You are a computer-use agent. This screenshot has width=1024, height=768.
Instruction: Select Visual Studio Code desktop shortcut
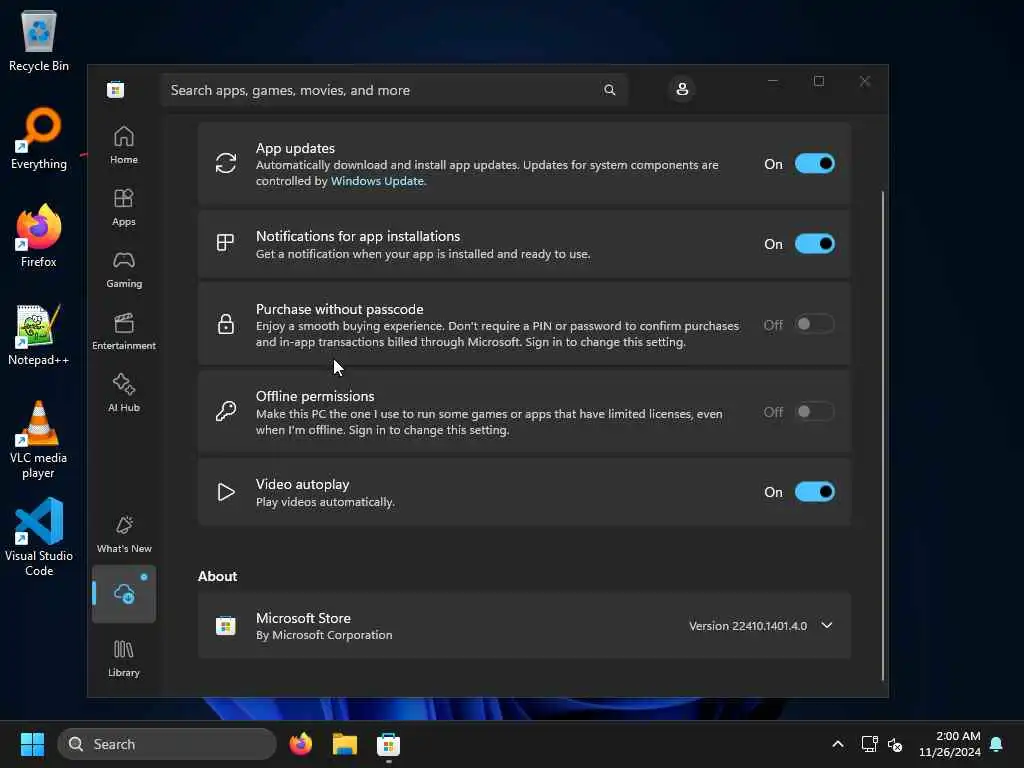(x=39, y=537)
